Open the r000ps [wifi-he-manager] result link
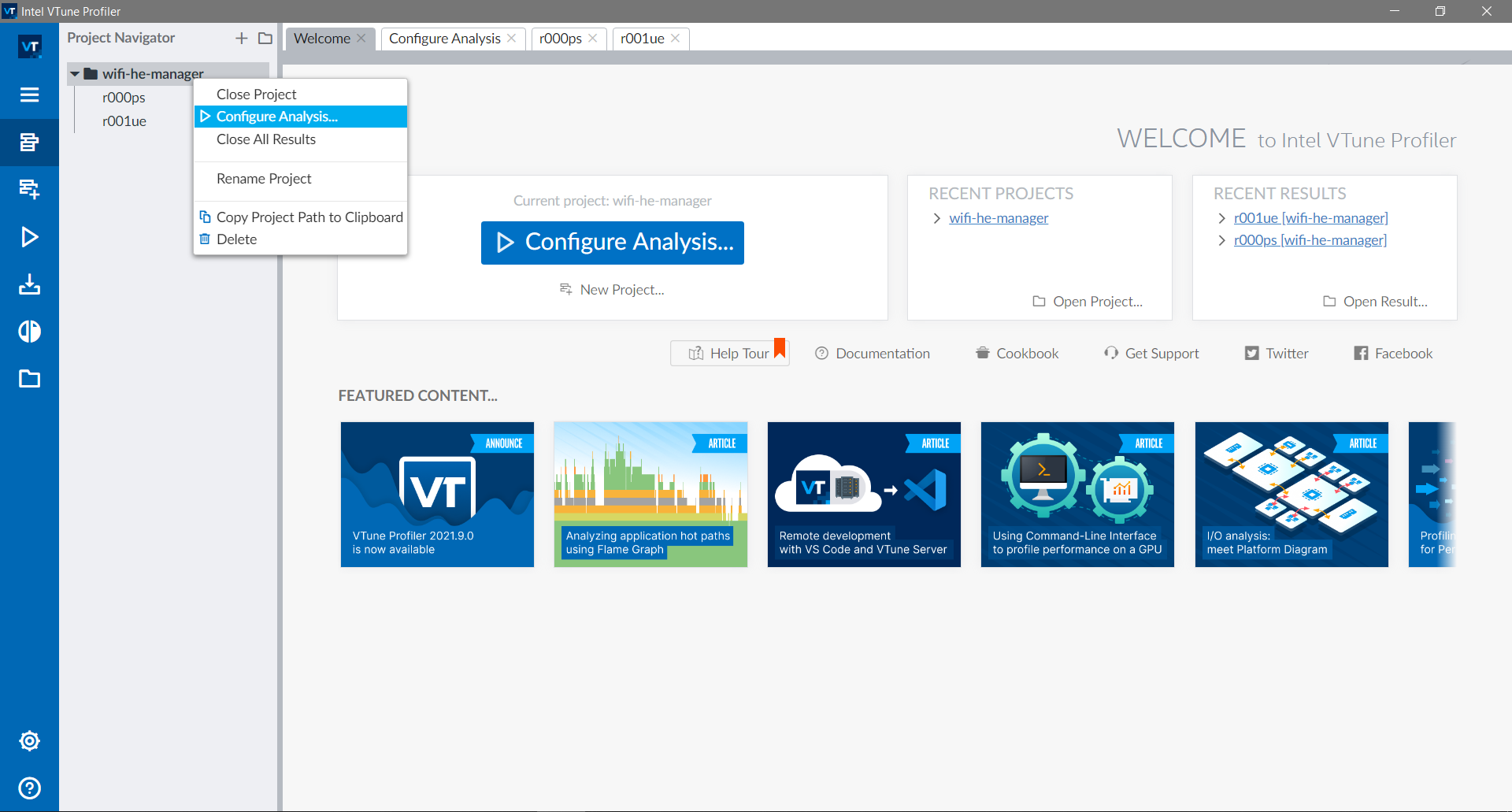Image resolution: width=1512 pixels, height=812 pixels. coord(1310,240)
